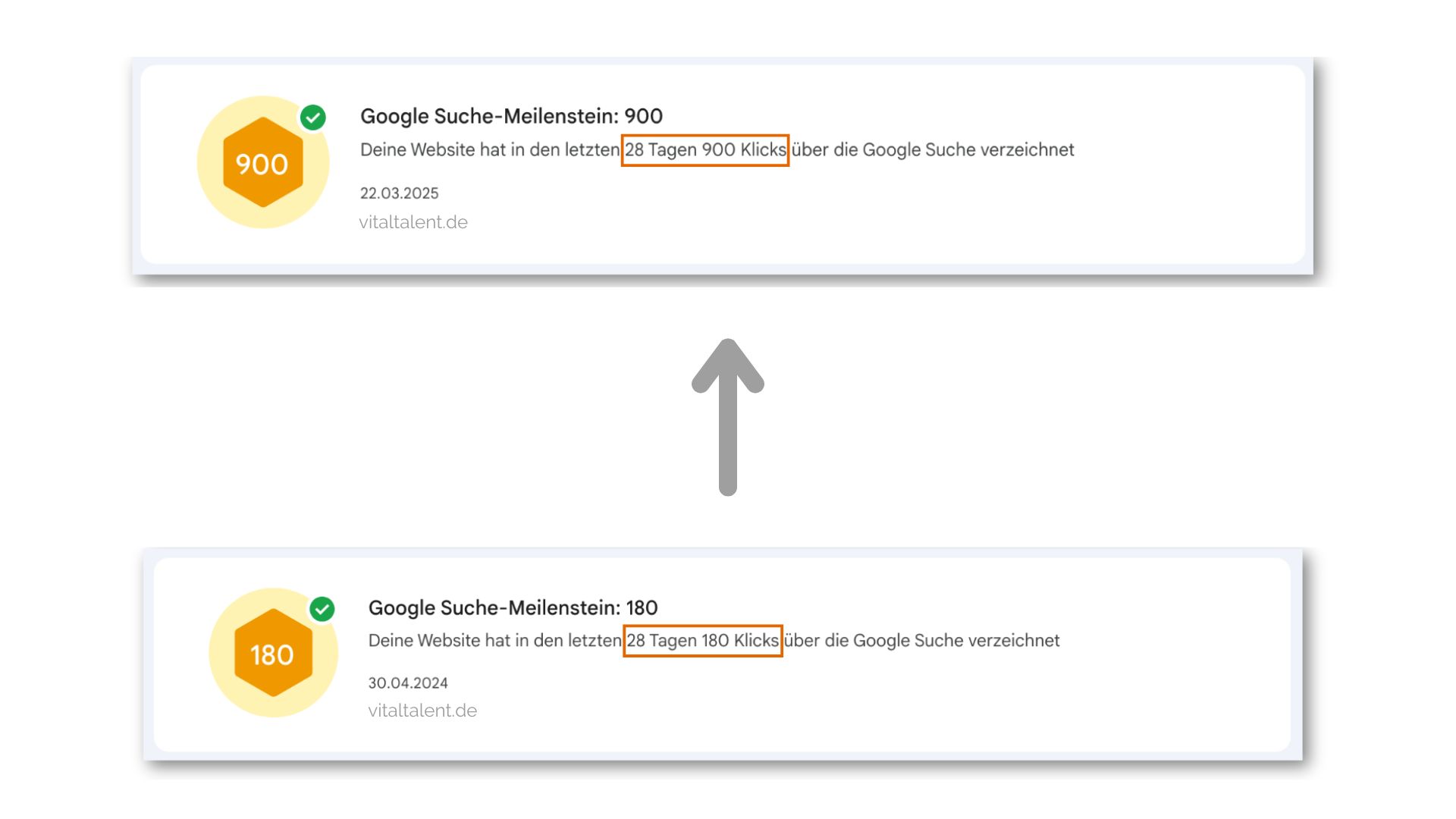Click highlighted text 28 Tagen 900 Klicks
This screenshot has height=819, width=1456.
705,150
